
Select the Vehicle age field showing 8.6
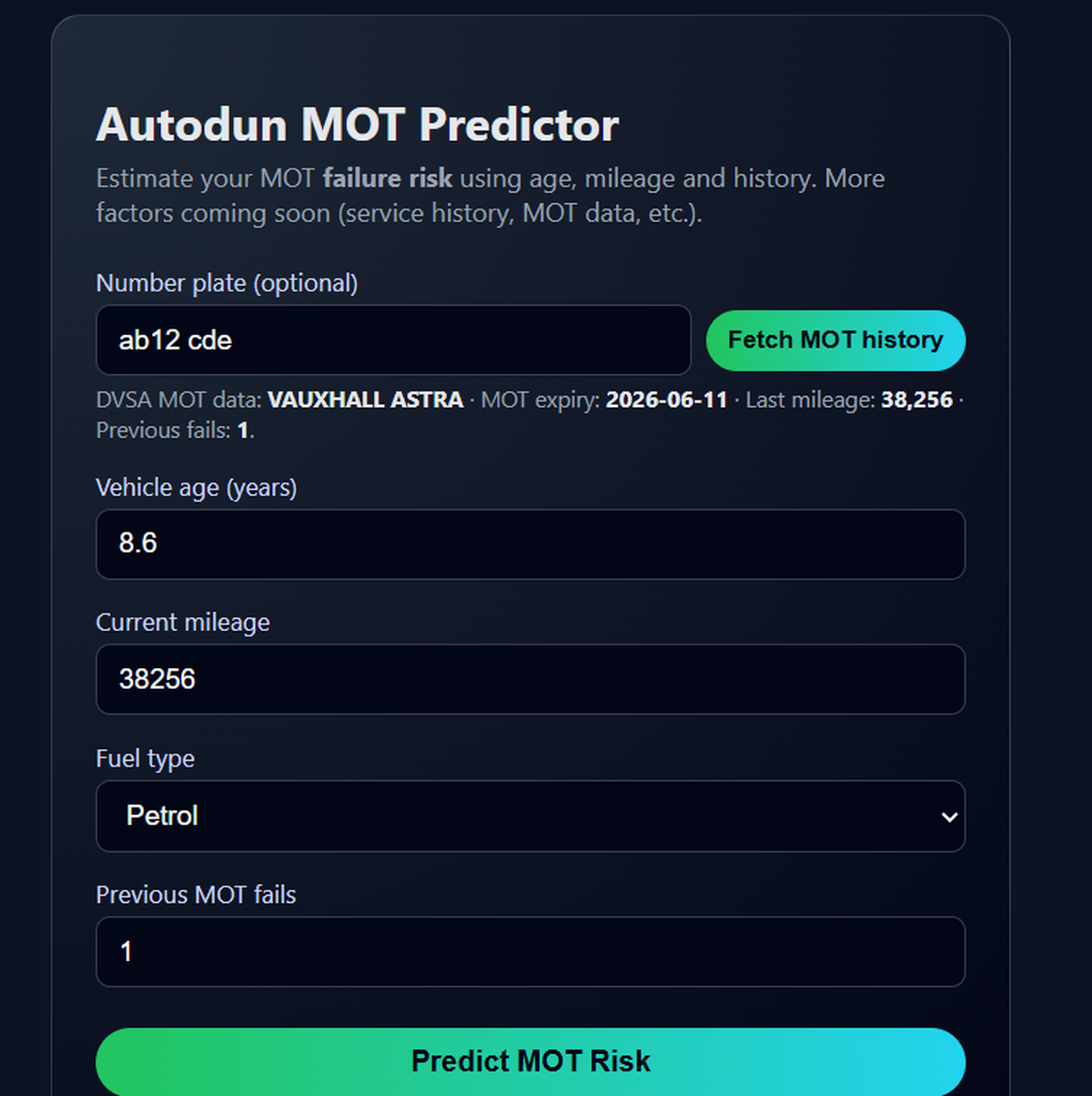coord(531,544)
